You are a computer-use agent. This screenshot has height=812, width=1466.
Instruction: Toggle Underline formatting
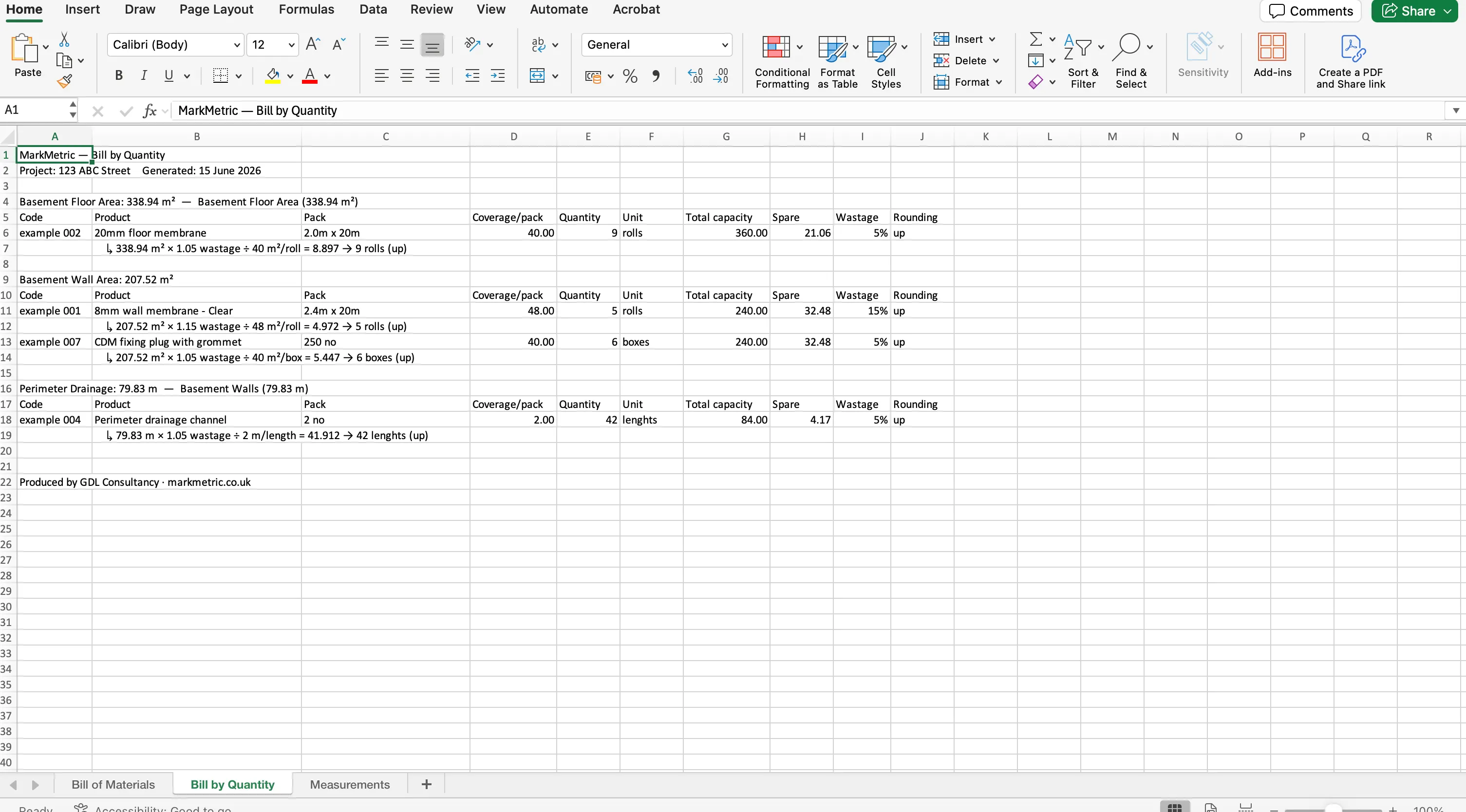click(169, 75)
